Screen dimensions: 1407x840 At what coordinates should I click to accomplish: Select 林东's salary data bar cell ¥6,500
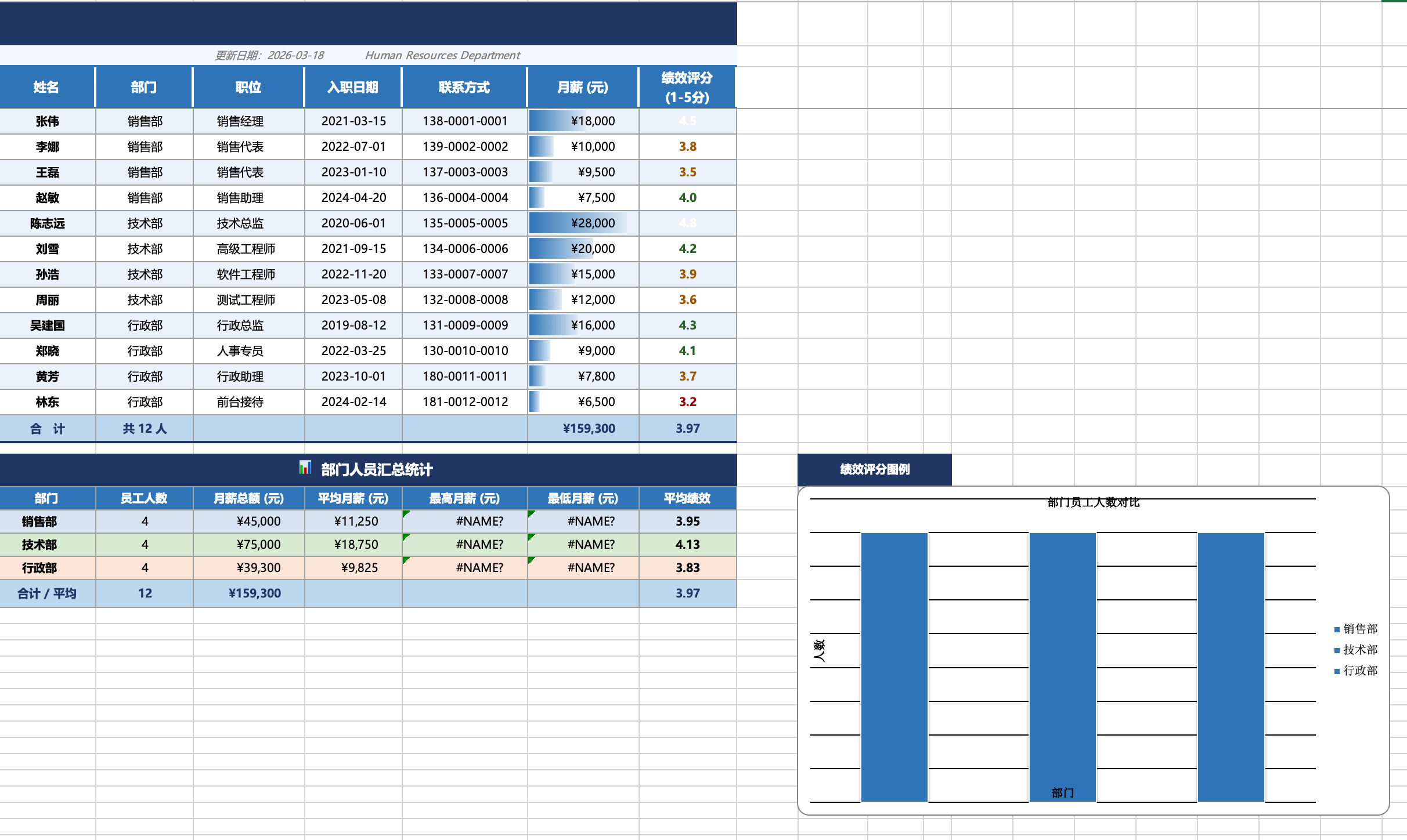[583, 402]
